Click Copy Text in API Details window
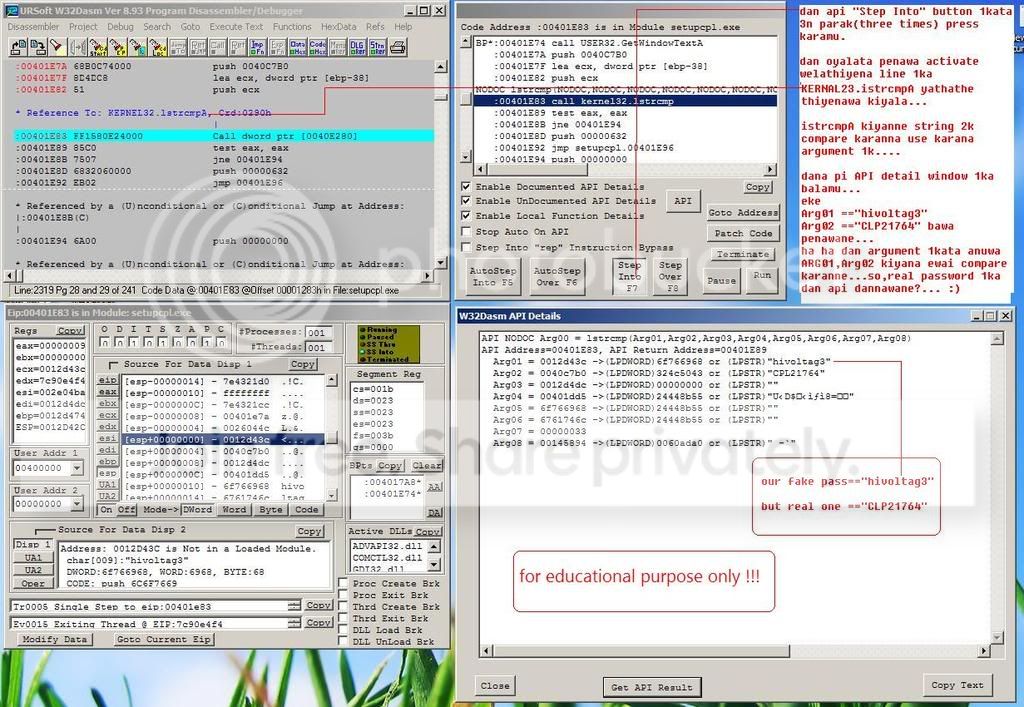Screen dimensions: 1024x707 [957, 685]
